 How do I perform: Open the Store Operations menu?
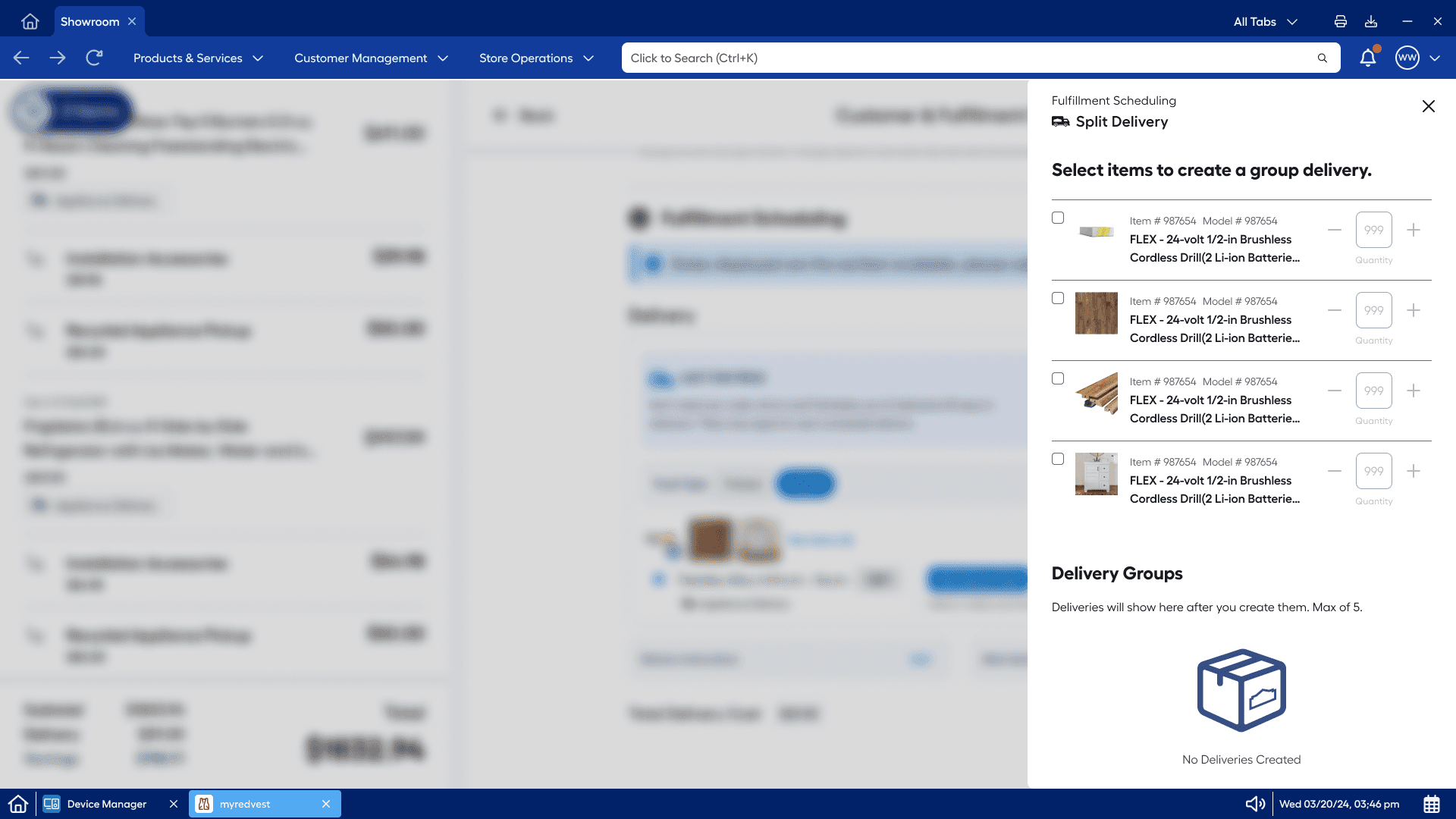536,58
